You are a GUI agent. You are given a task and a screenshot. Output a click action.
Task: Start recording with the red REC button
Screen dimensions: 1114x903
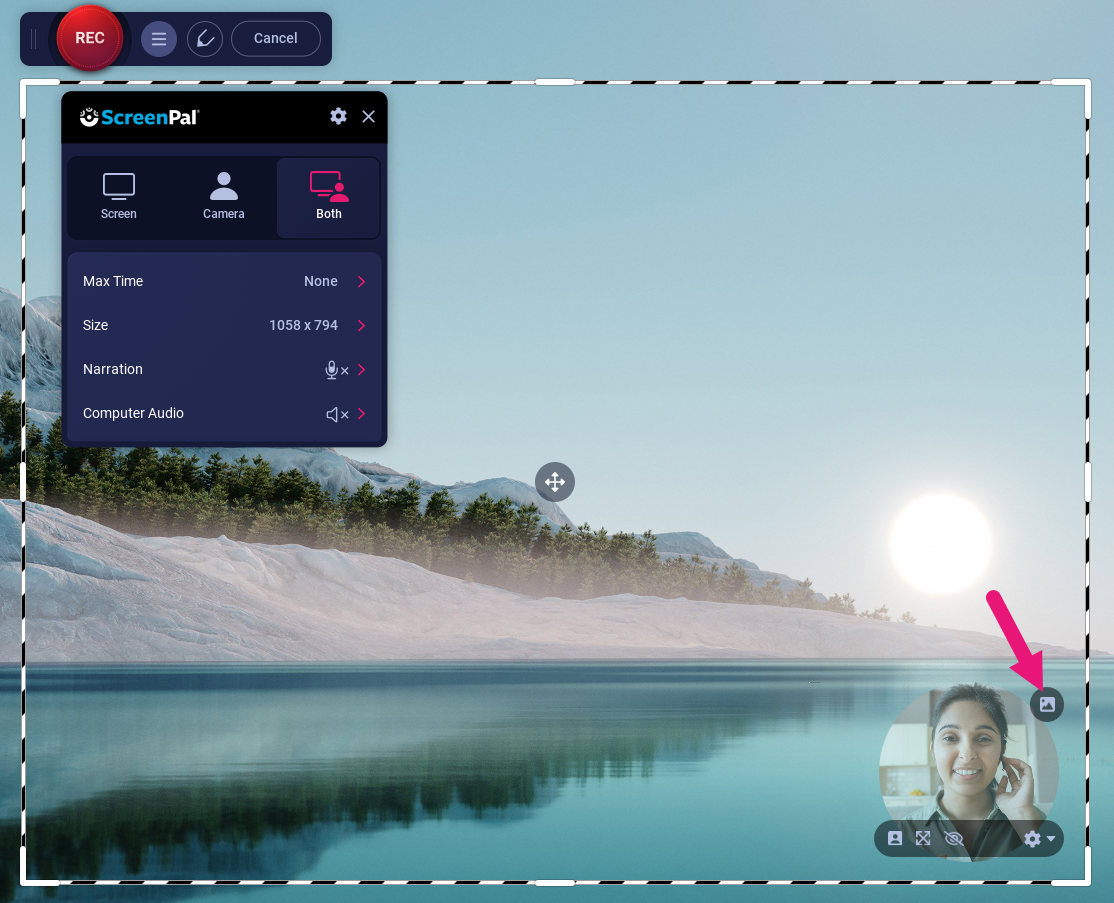pos(90,38)
